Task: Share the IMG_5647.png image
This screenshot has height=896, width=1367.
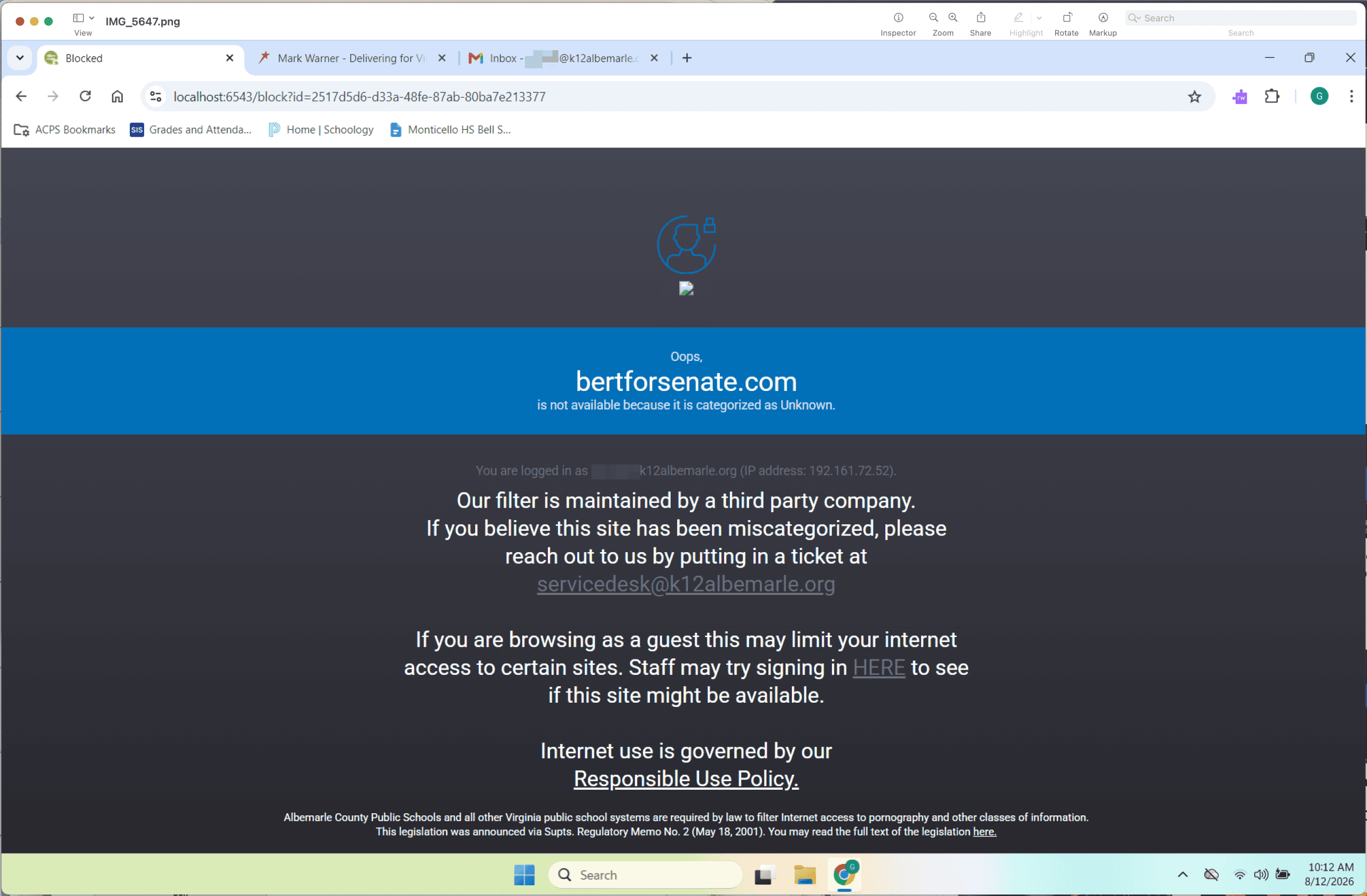Action: click(x=980, y=18)
